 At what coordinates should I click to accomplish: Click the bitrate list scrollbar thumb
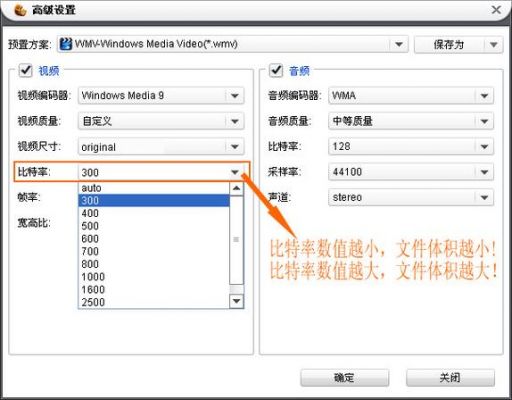pyautogui.click(x=237, y=240)
